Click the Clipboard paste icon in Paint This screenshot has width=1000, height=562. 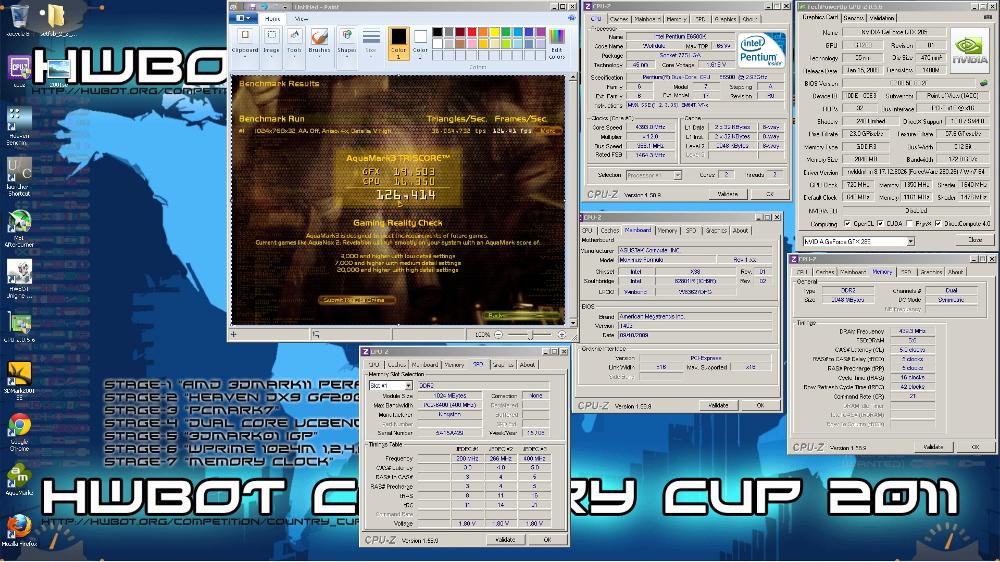pyautogui.click(x=245, y=36)
